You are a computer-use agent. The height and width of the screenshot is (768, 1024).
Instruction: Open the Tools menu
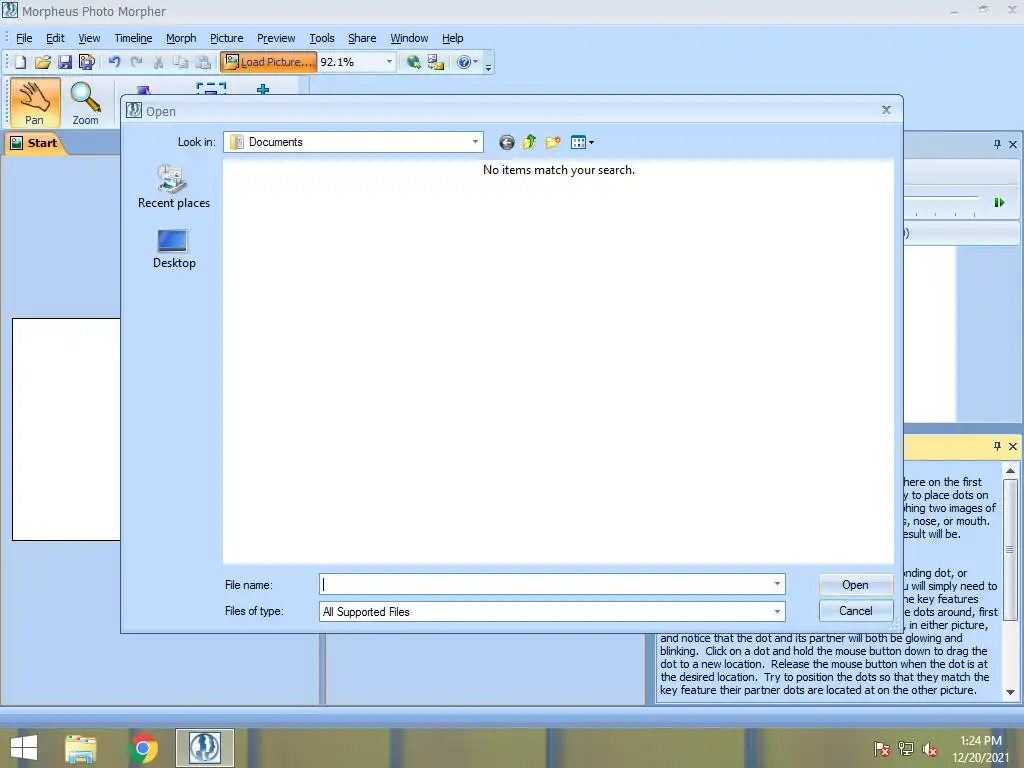pyautogui.click(x=321, y=38)
